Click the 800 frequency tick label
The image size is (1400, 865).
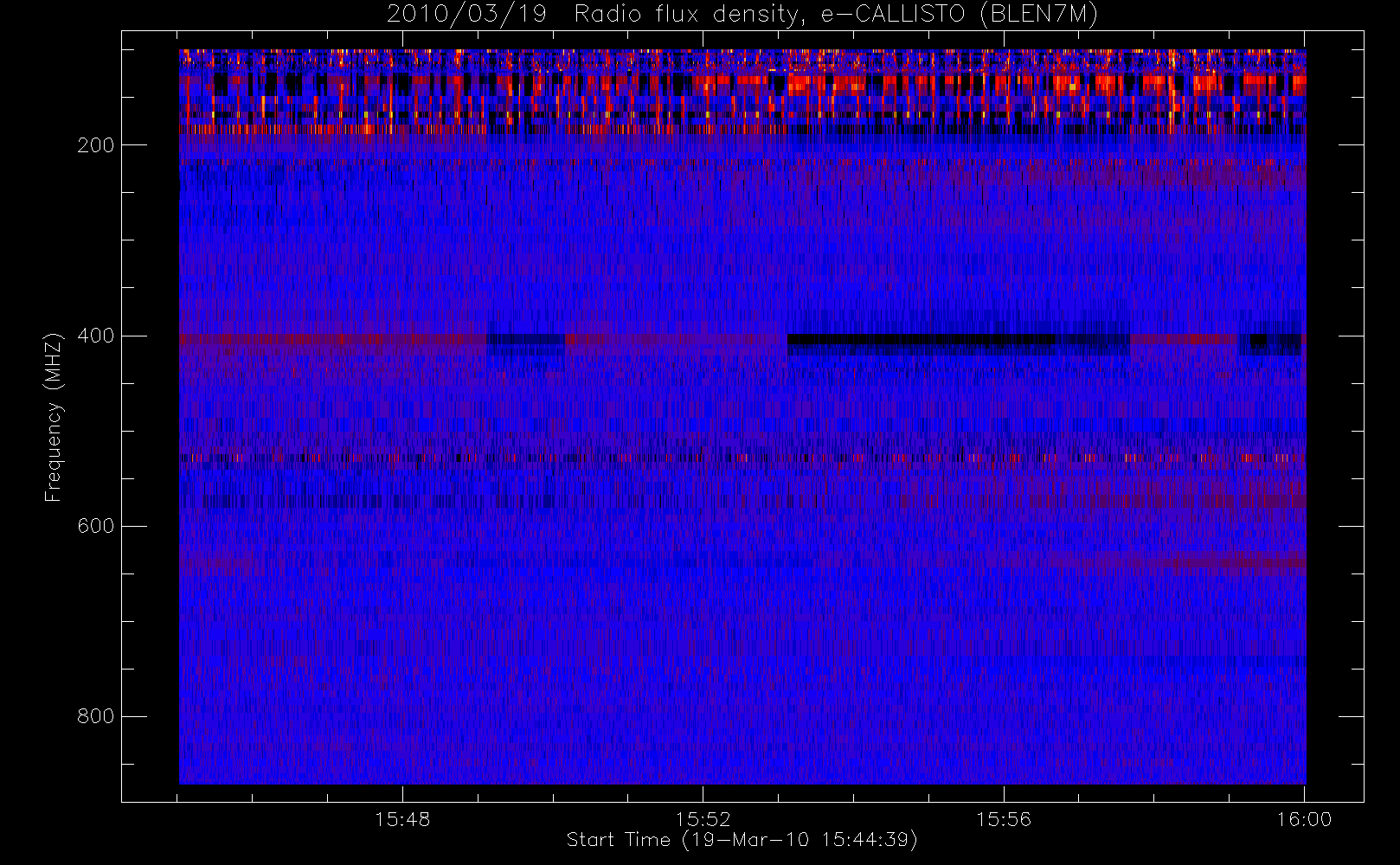point(95,716)
